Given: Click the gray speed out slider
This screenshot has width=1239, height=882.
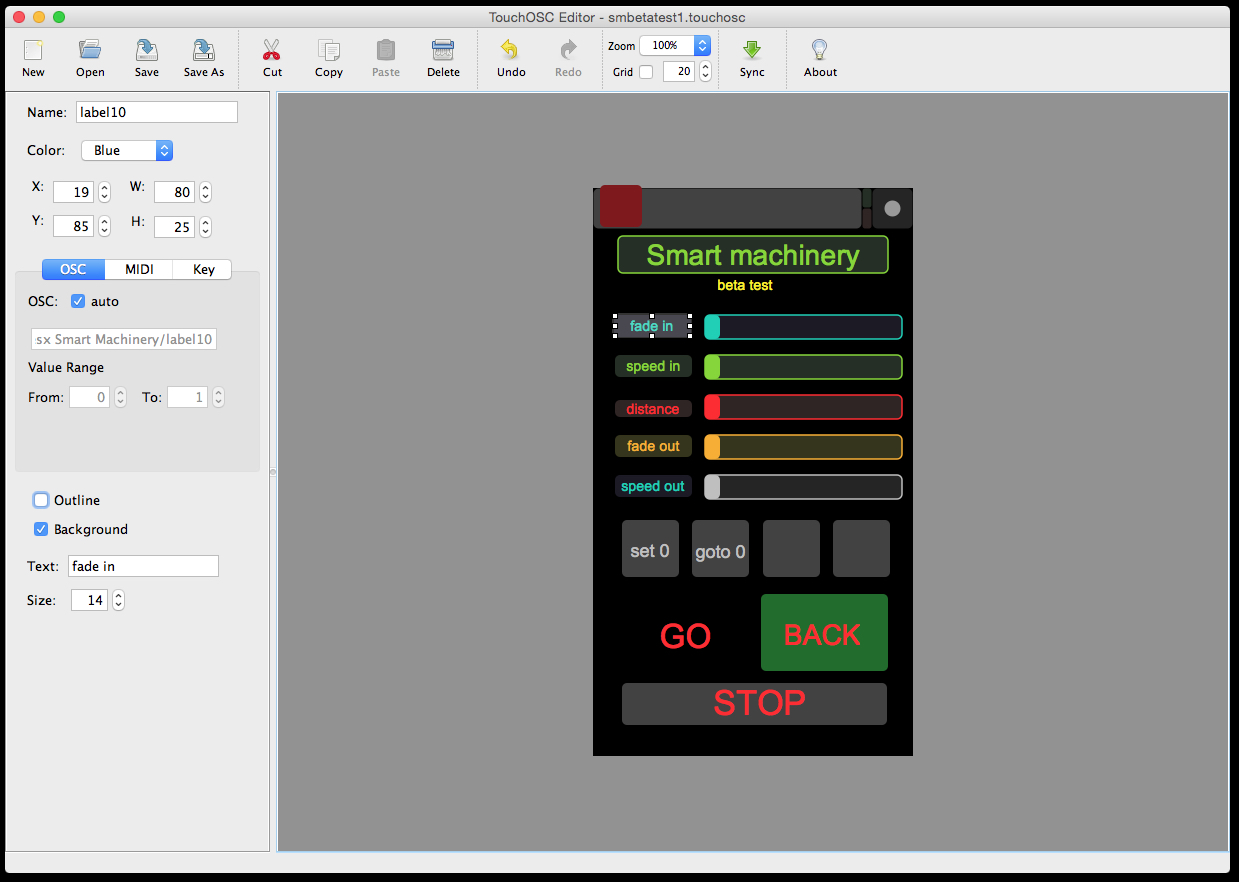Looking at the screenshot, I should 803,487.
